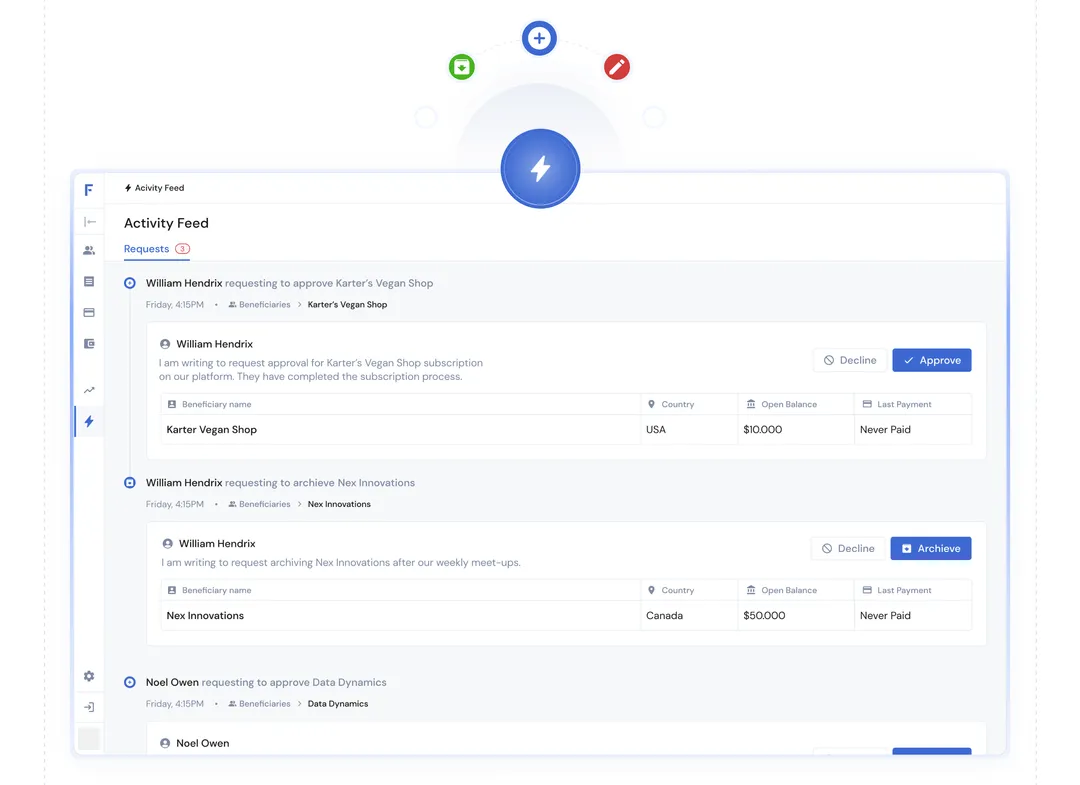This screenshot has height=785, width=1080.
Task: Click Noel Owen avatar icon
Action: tap(165, 743)
